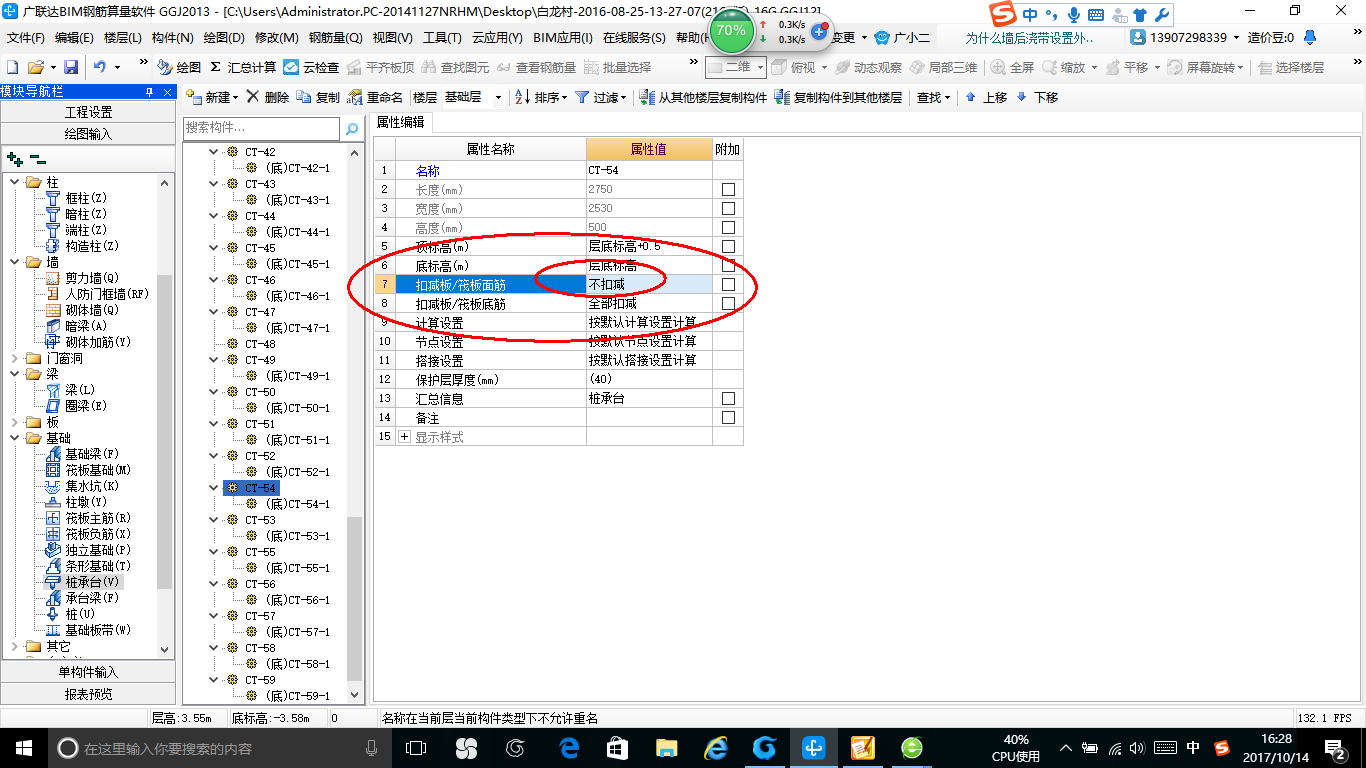
Task: Collapse the CT-50 tree node
Action: pos(213,392)
